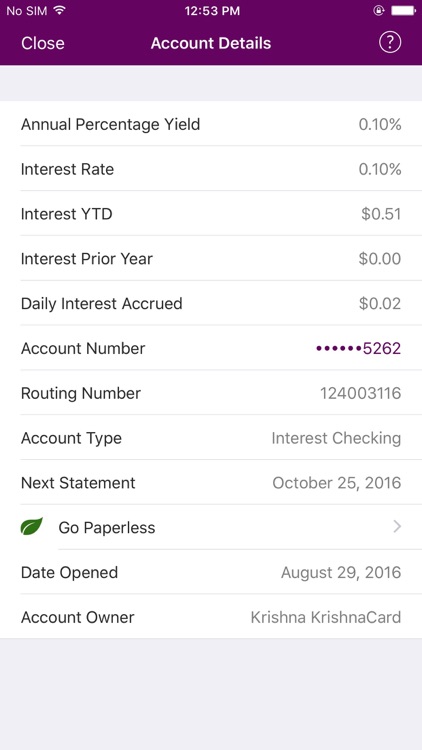Open the Go Paperless chevron arrow

point(397,527)
